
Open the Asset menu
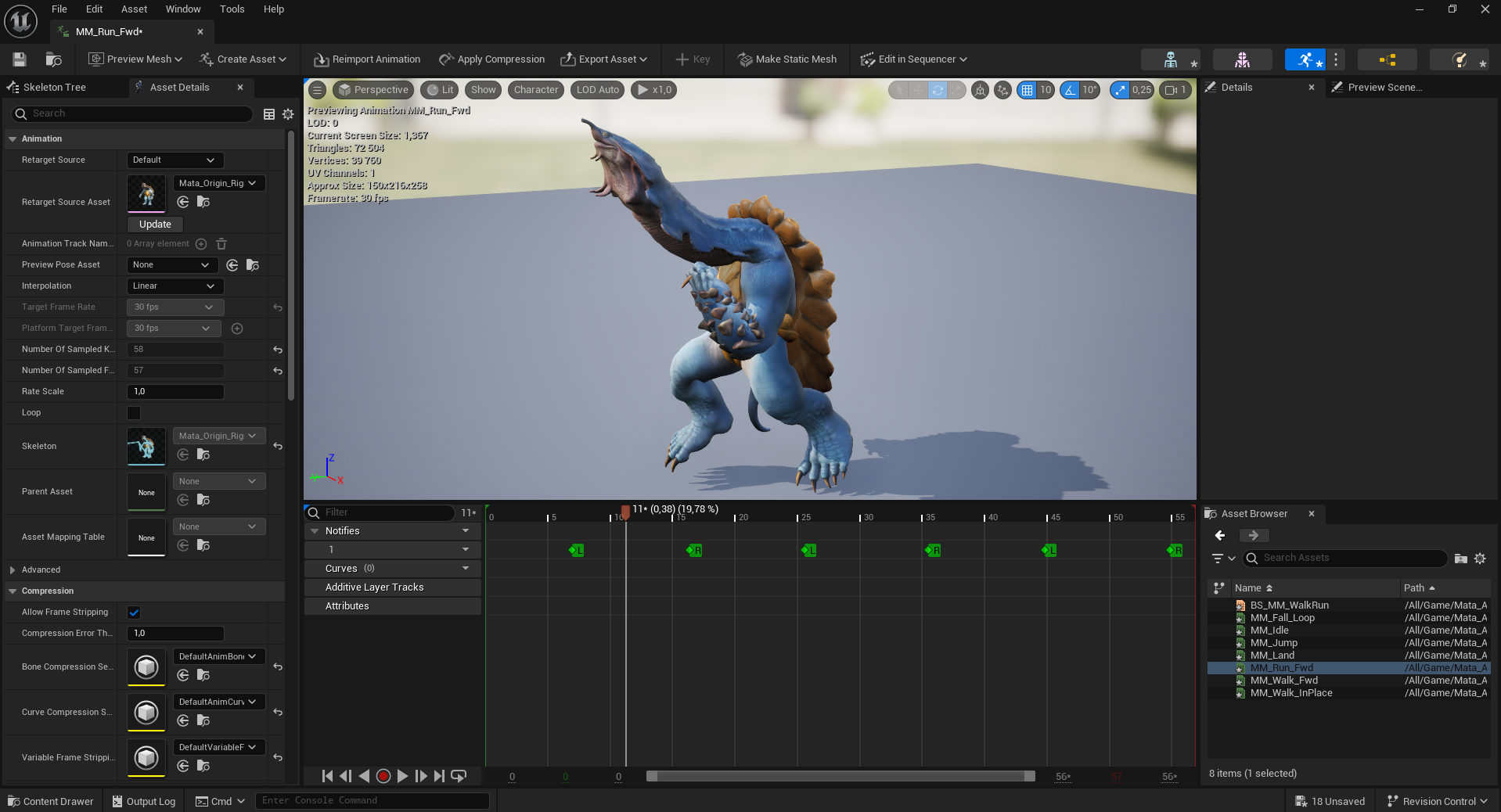click(134, 9)
